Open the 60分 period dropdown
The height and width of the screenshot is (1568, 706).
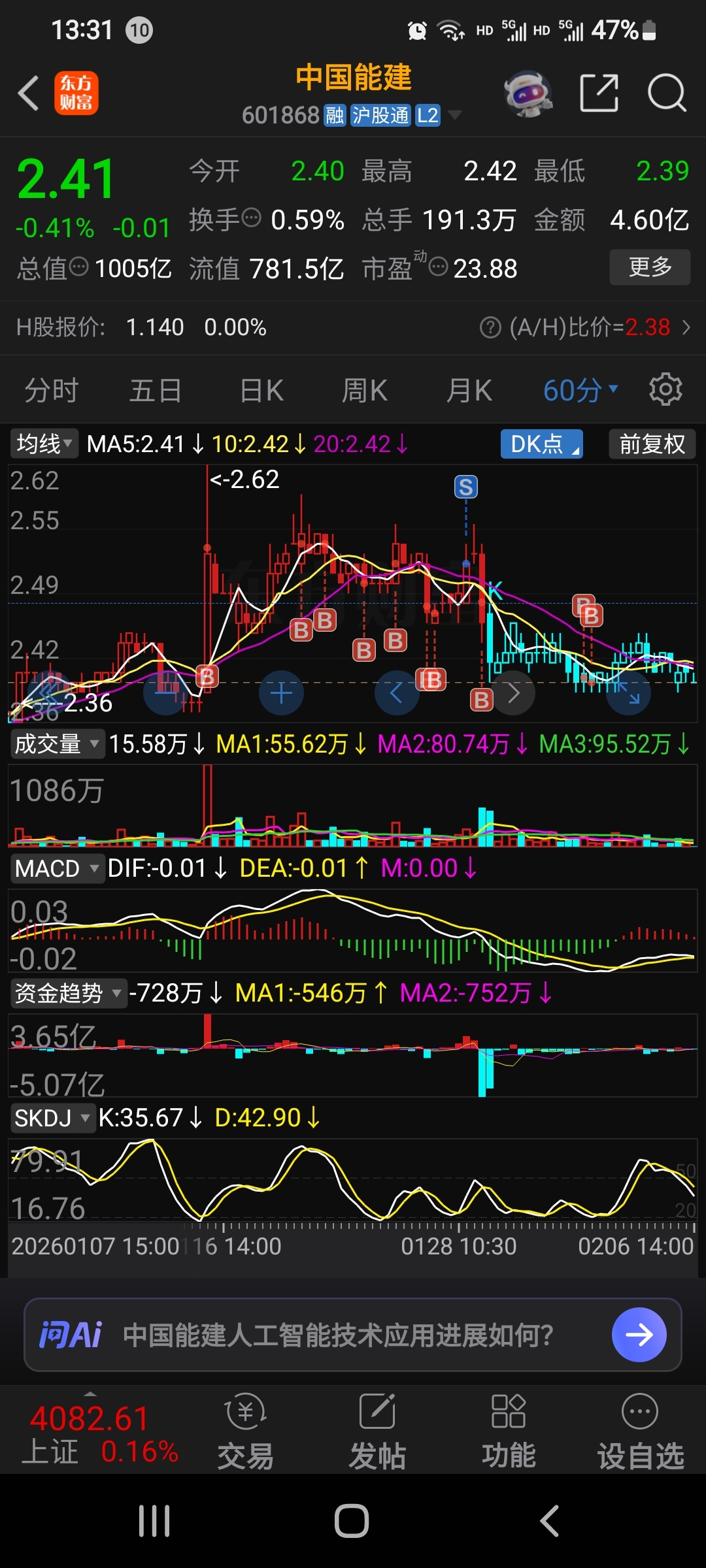tap(580, 391)
